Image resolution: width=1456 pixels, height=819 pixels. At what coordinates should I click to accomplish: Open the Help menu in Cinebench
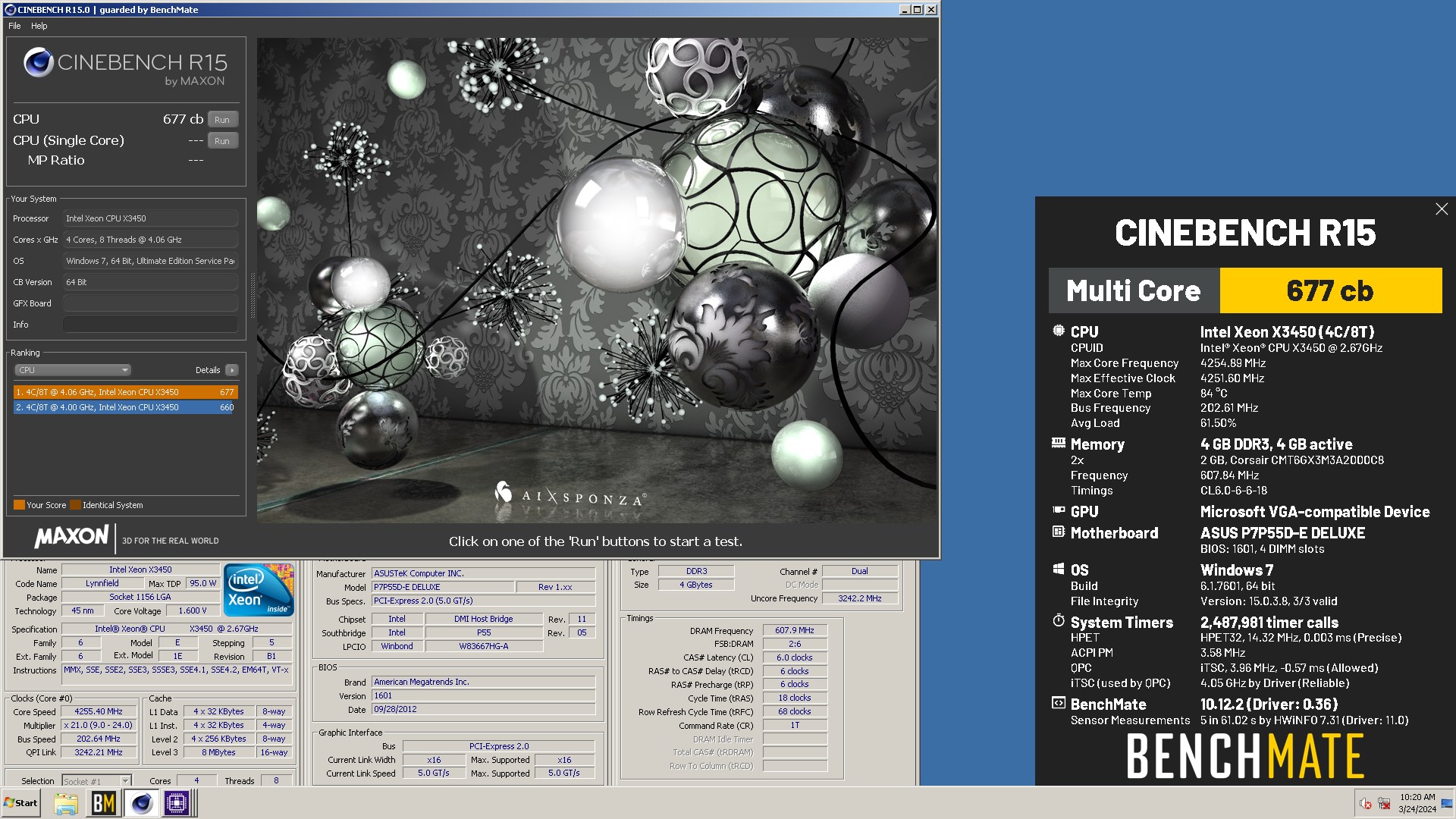point(39,26)
